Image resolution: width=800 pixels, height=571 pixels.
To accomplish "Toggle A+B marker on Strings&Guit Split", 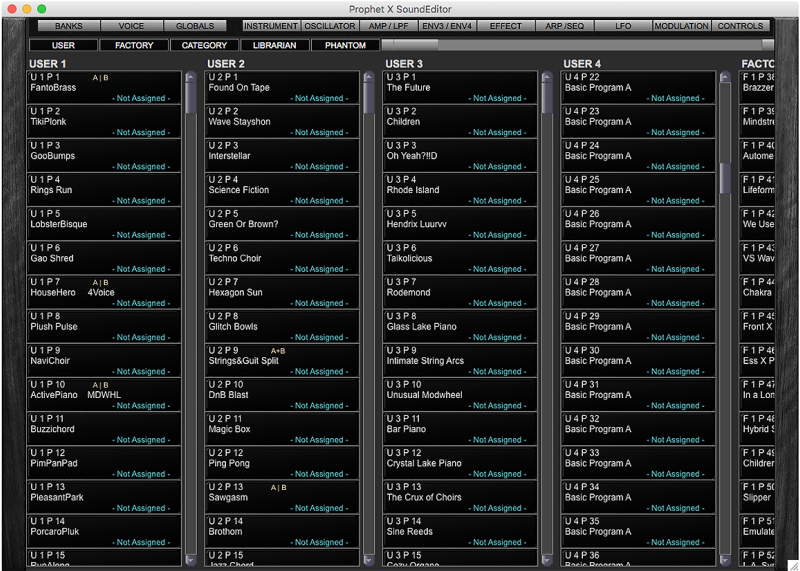I will click(x=278, y=351).
